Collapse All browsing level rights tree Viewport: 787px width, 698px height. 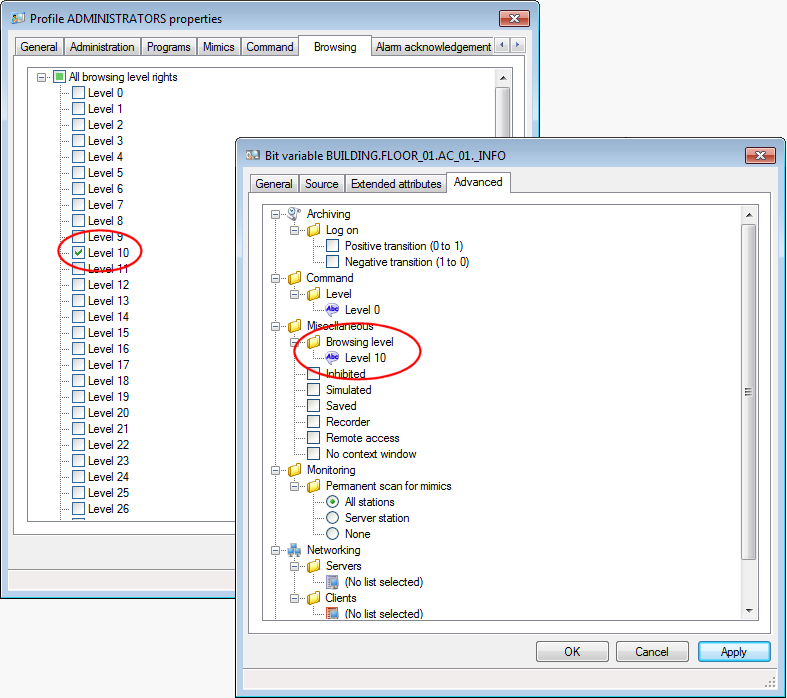point(41,77)
